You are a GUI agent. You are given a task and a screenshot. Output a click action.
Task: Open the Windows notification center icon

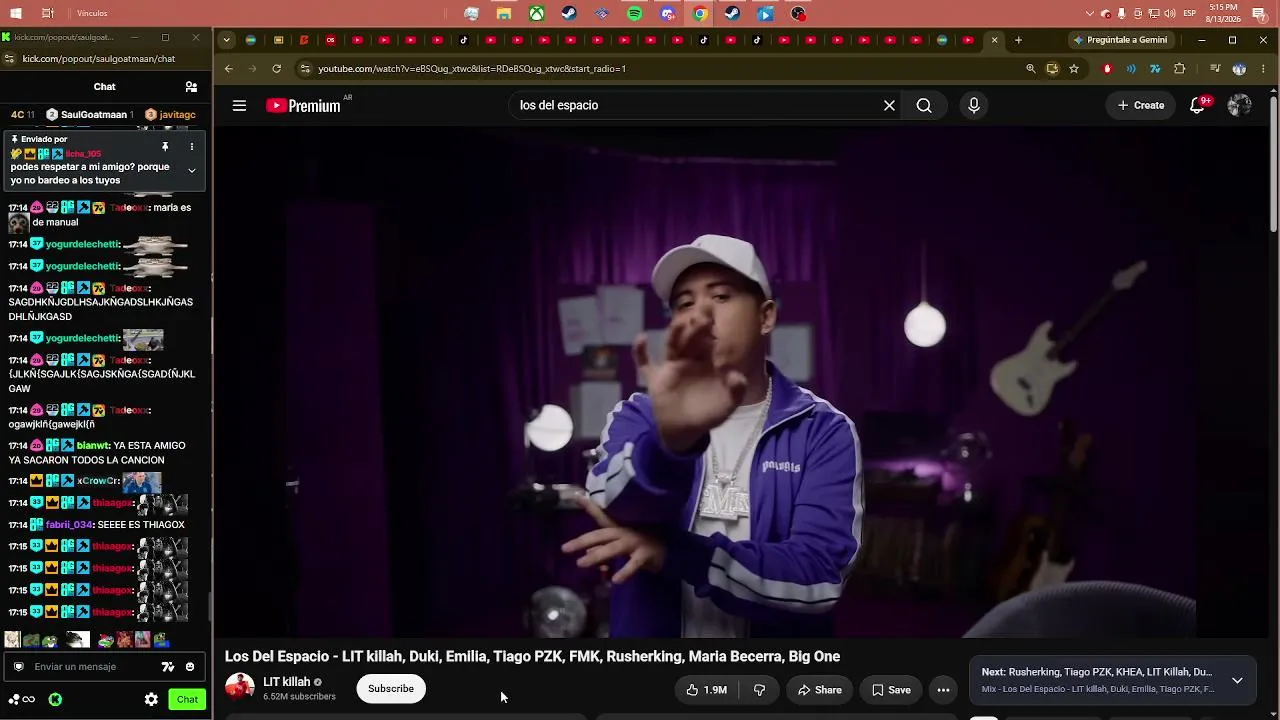pyautogui.click(x=1261, y=14)
